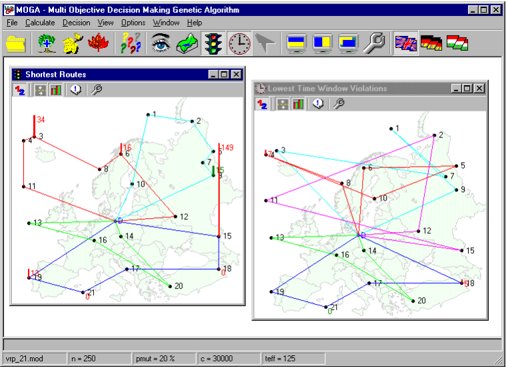The image size is (506, 367).
Task: Click status bar entry pmut = 20 %
Action: (164, 359)
